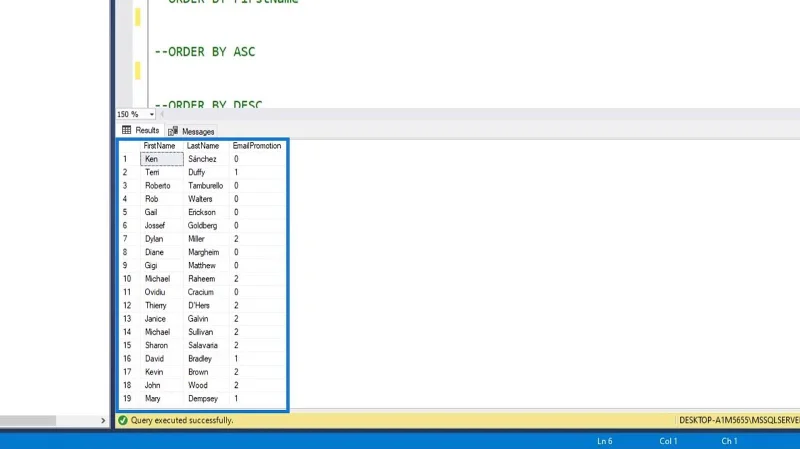Screen dimensions: 800x449
Task: Select the Wood last name cell
Action: click(207, 384)
